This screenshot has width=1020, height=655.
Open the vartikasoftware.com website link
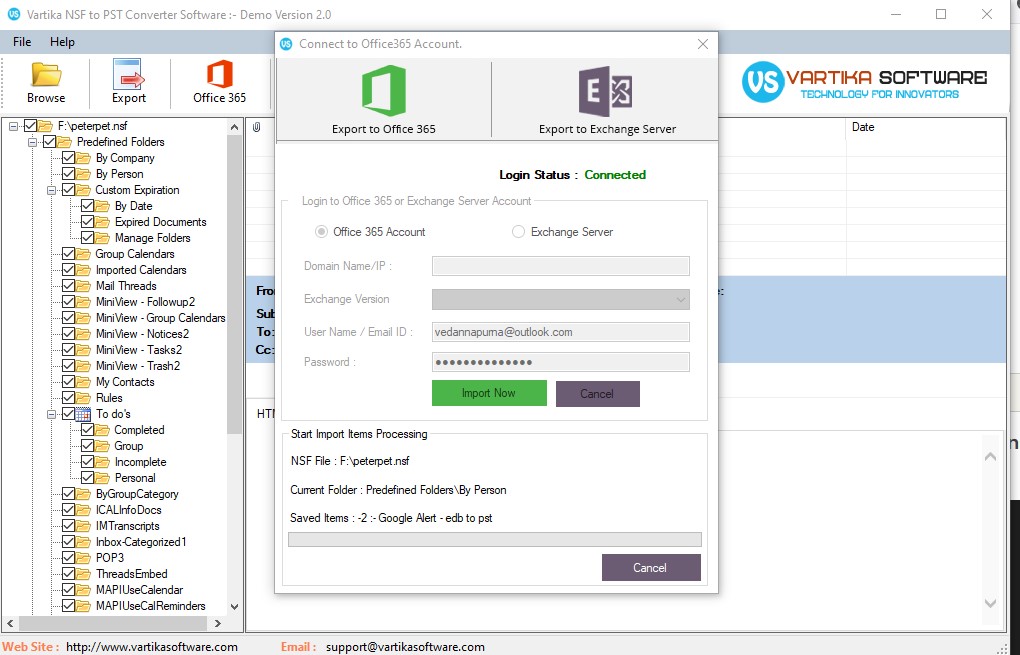click(152, 647)
